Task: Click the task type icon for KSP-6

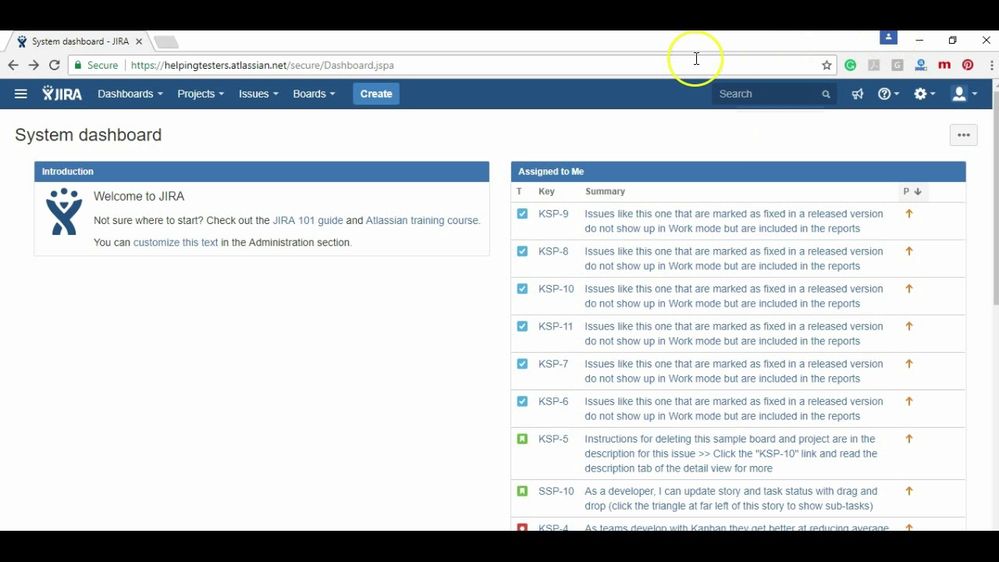Action: point(522,401)
